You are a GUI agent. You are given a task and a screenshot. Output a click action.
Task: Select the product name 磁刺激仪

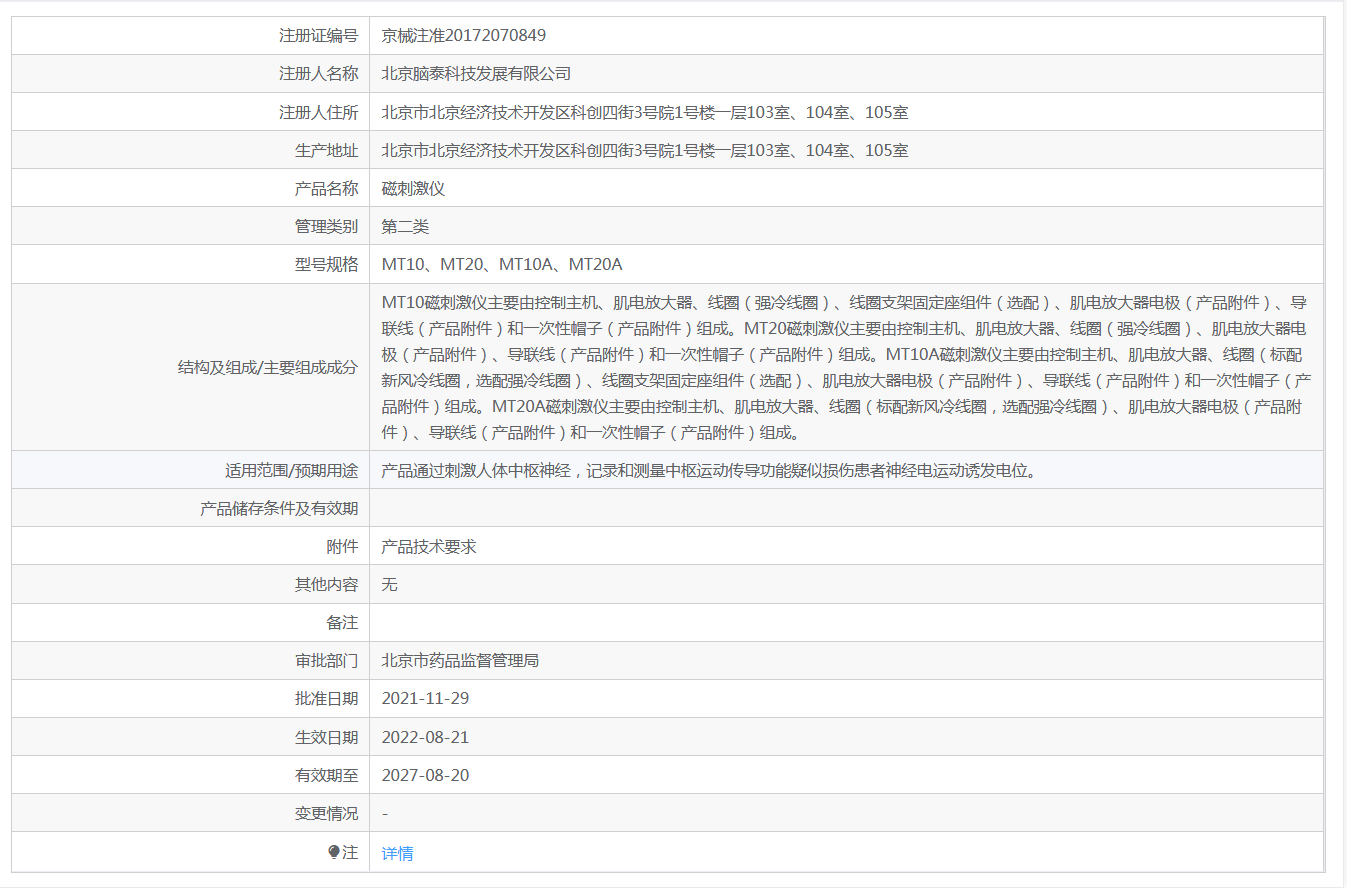click(x=413, y=189)
